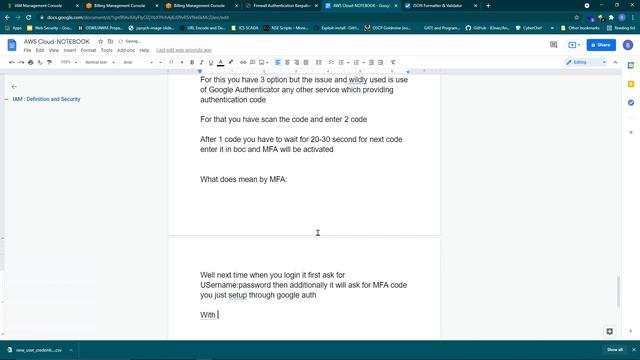The image size is (640, 360).
Task: Click the Google Docs home icon
Action: (x=12, y=45)
